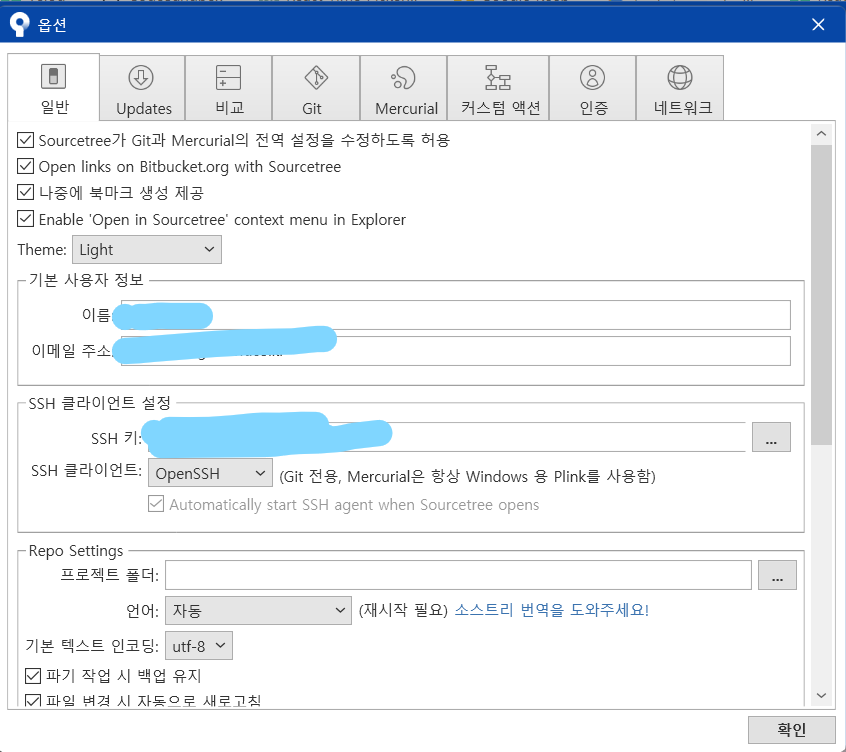
Task: Click the Git diamond icon
Action: coord(316,78)
